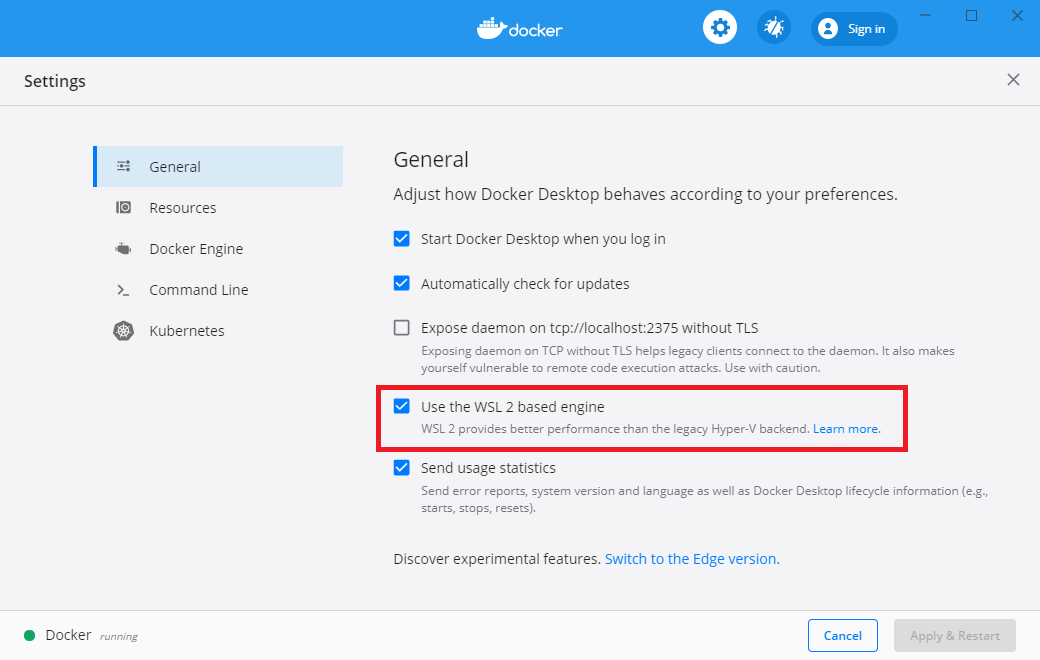Screen dimensions: 1040x660
Task: Minimize the Docker Desktop window
Action: (926, 15)
